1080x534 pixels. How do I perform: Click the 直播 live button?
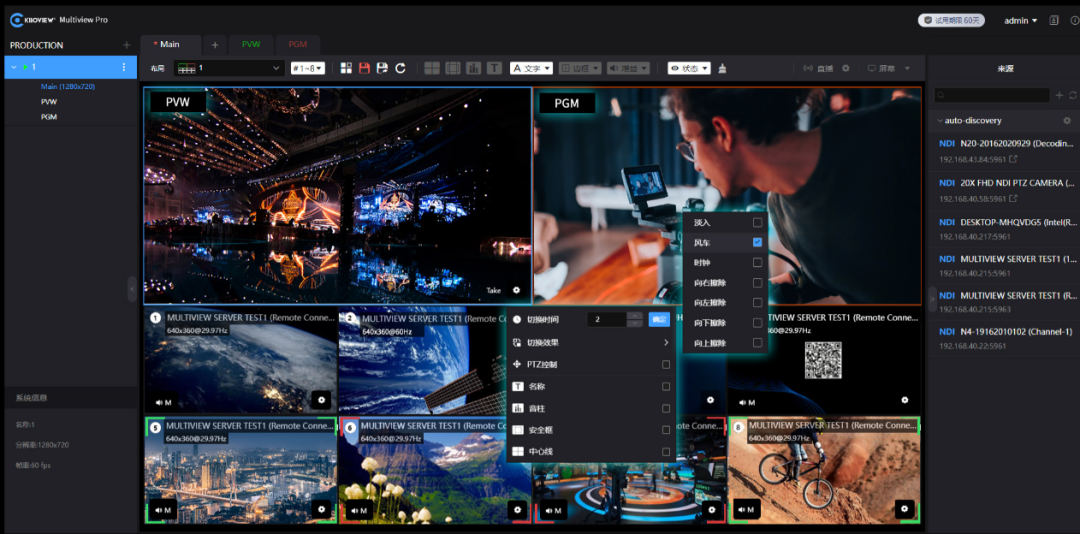(819, 68)
